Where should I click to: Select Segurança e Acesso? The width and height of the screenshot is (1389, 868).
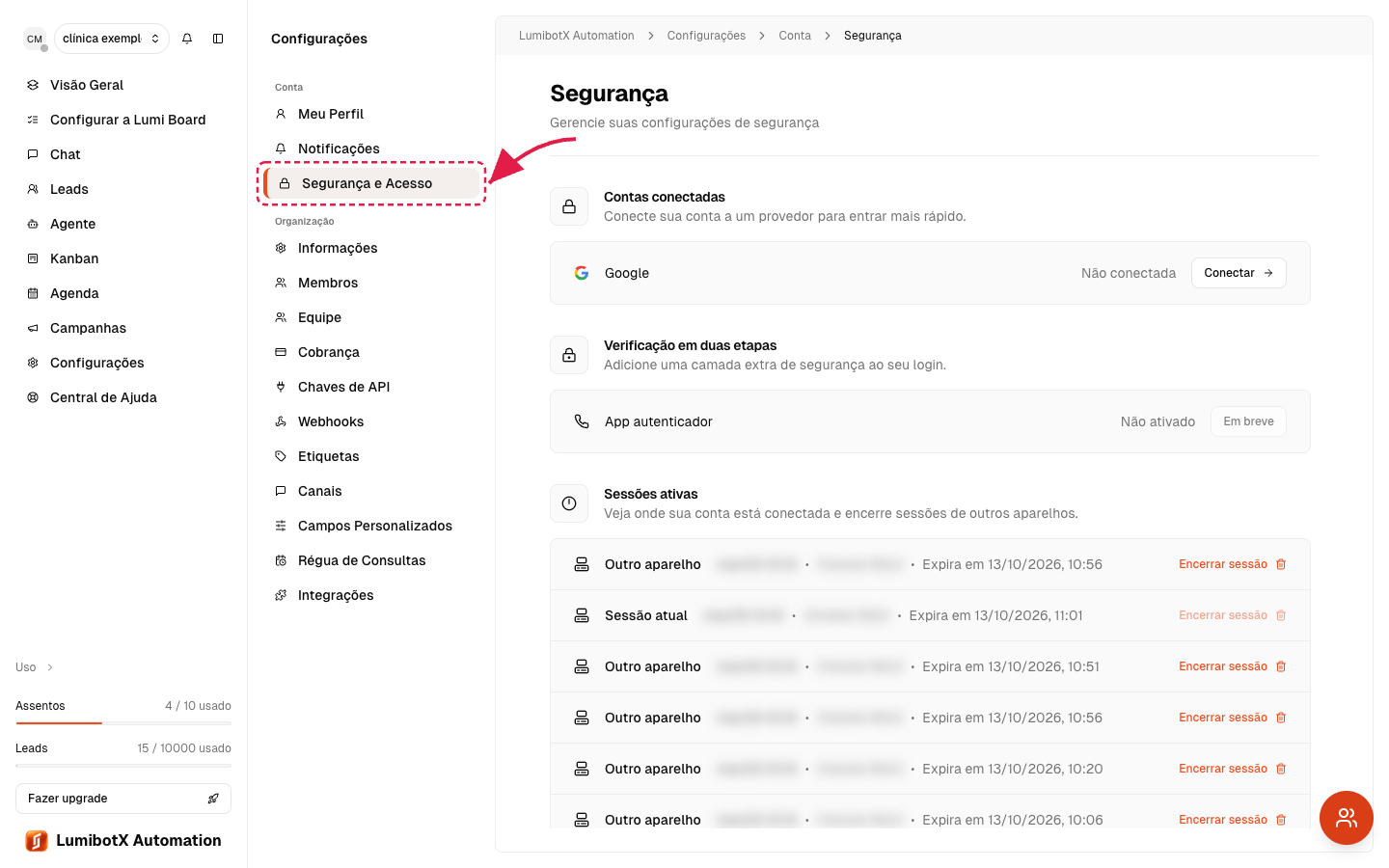pyautogui.click(x=372, y=183)
